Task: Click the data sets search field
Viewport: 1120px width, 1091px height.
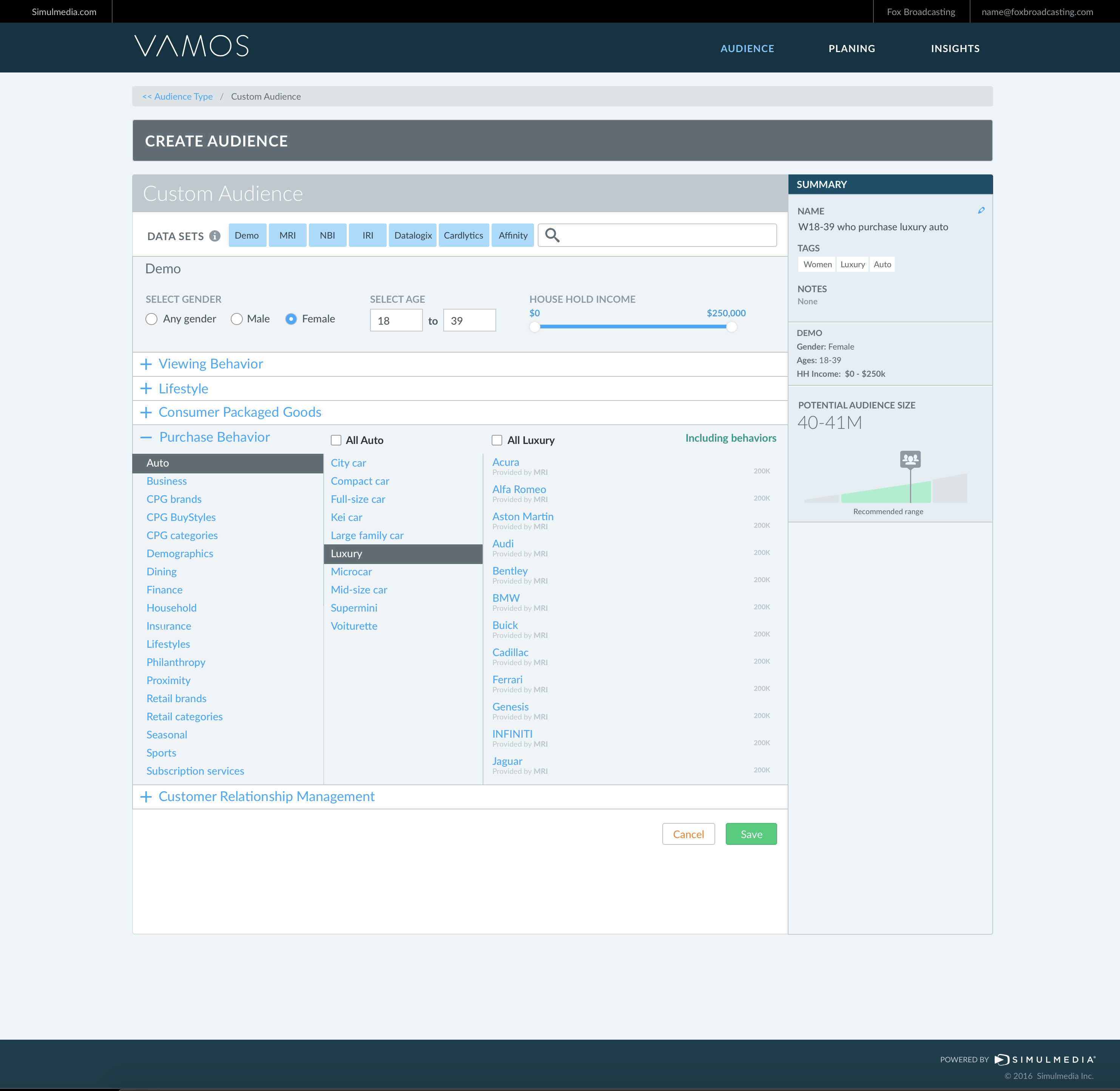Action: pos(657,236)
